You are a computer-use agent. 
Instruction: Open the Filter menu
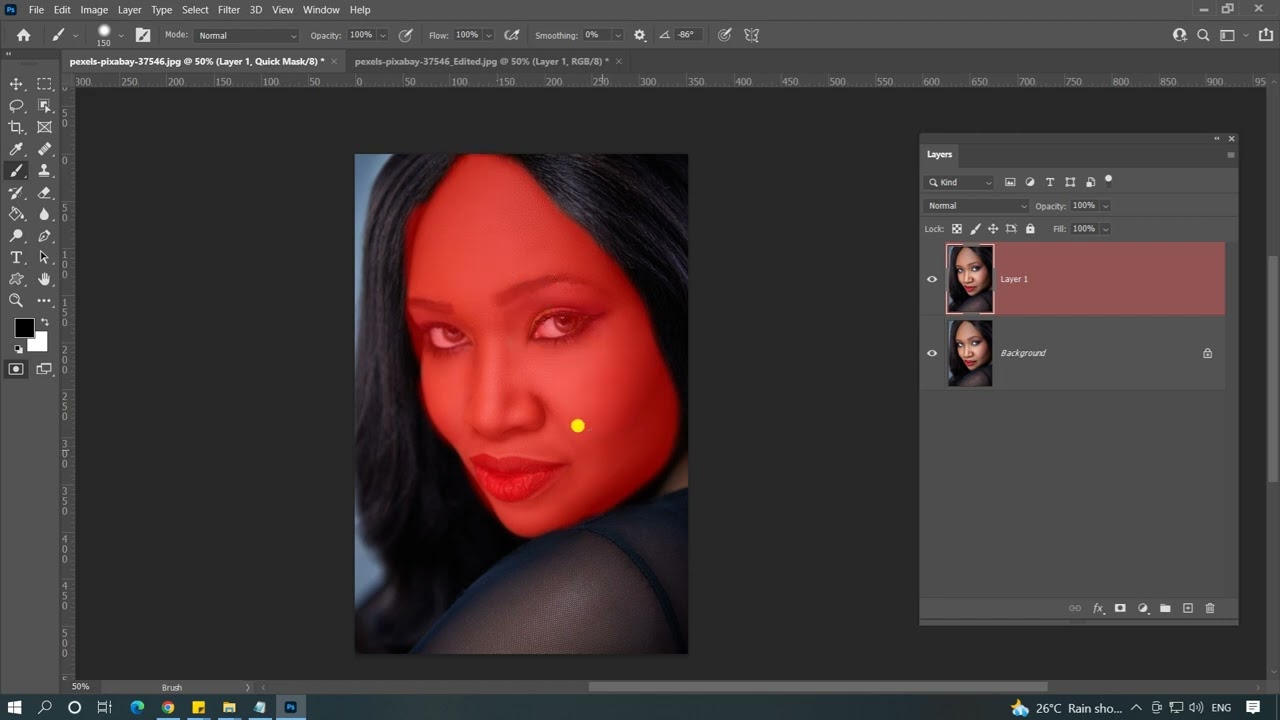229,10
